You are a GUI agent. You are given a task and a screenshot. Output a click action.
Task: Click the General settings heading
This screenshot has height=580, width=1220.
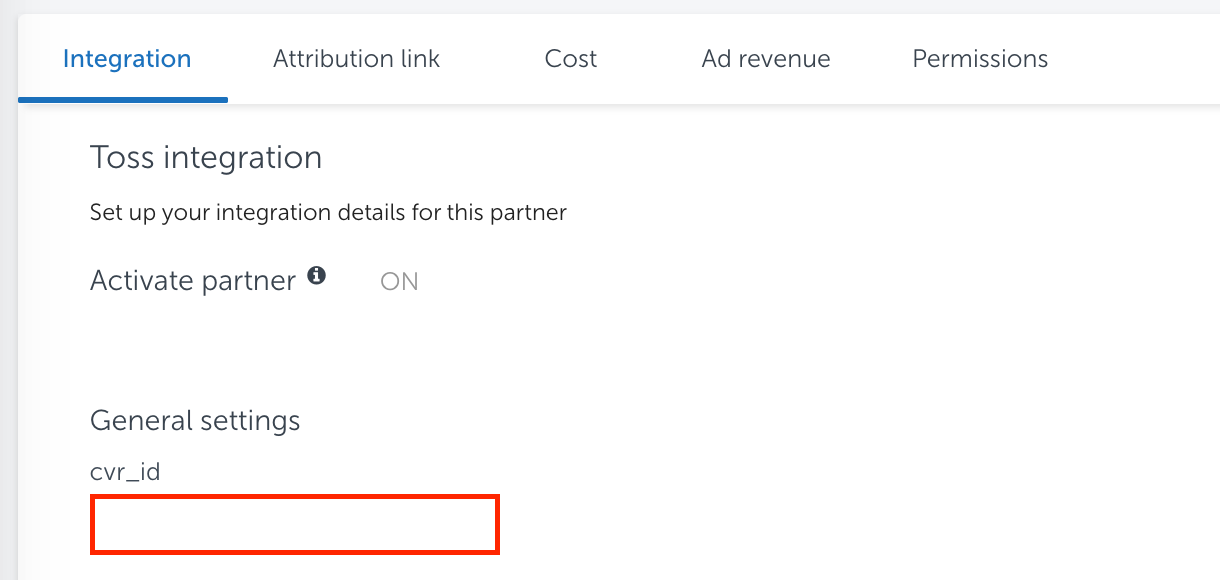(195, 420)
